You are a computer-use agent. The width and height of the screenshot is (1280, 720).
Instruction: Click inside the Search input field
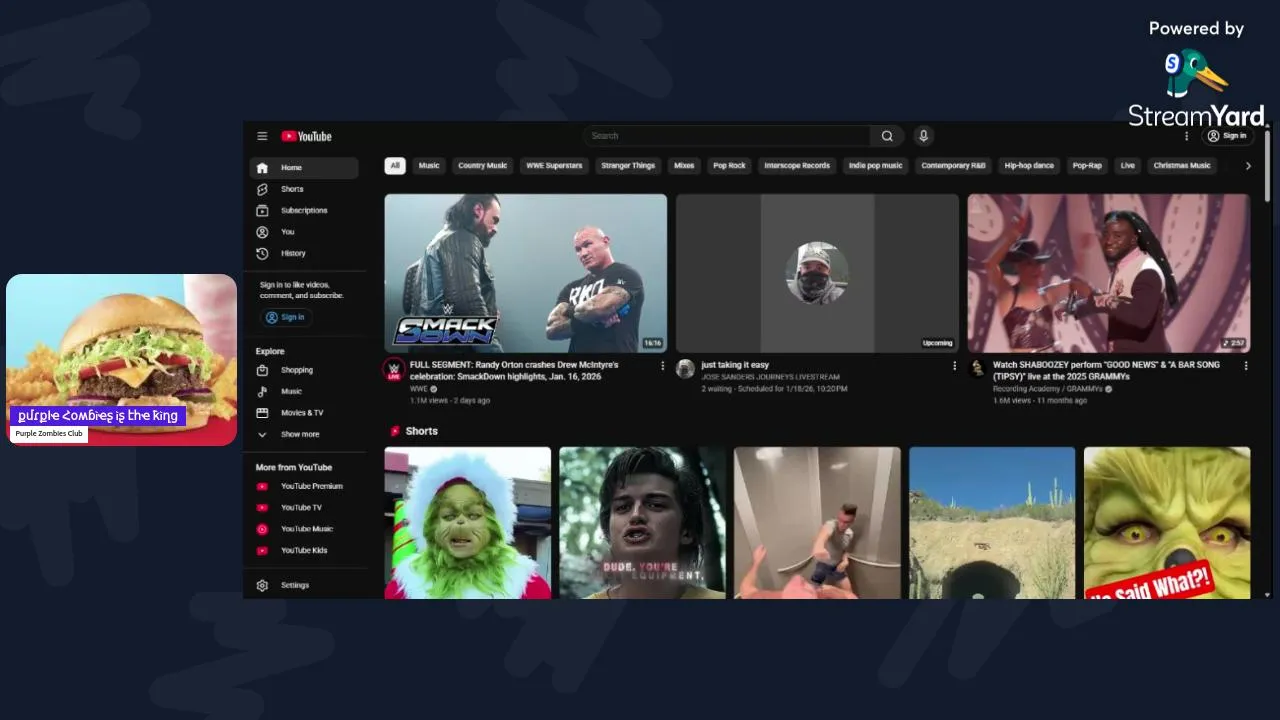tap(727, 136)
